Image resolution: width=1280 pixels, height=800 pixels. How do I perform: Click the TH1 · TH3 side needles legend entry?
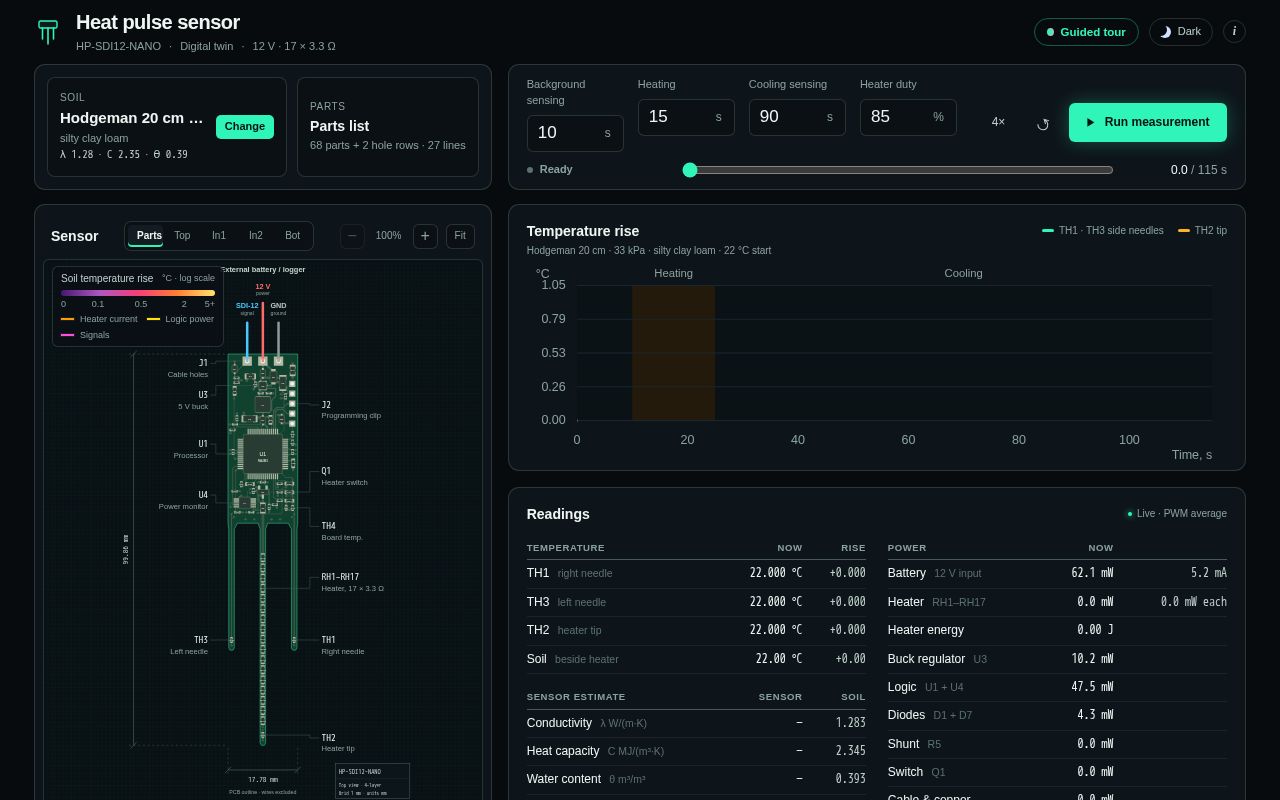click(1103, 230)
